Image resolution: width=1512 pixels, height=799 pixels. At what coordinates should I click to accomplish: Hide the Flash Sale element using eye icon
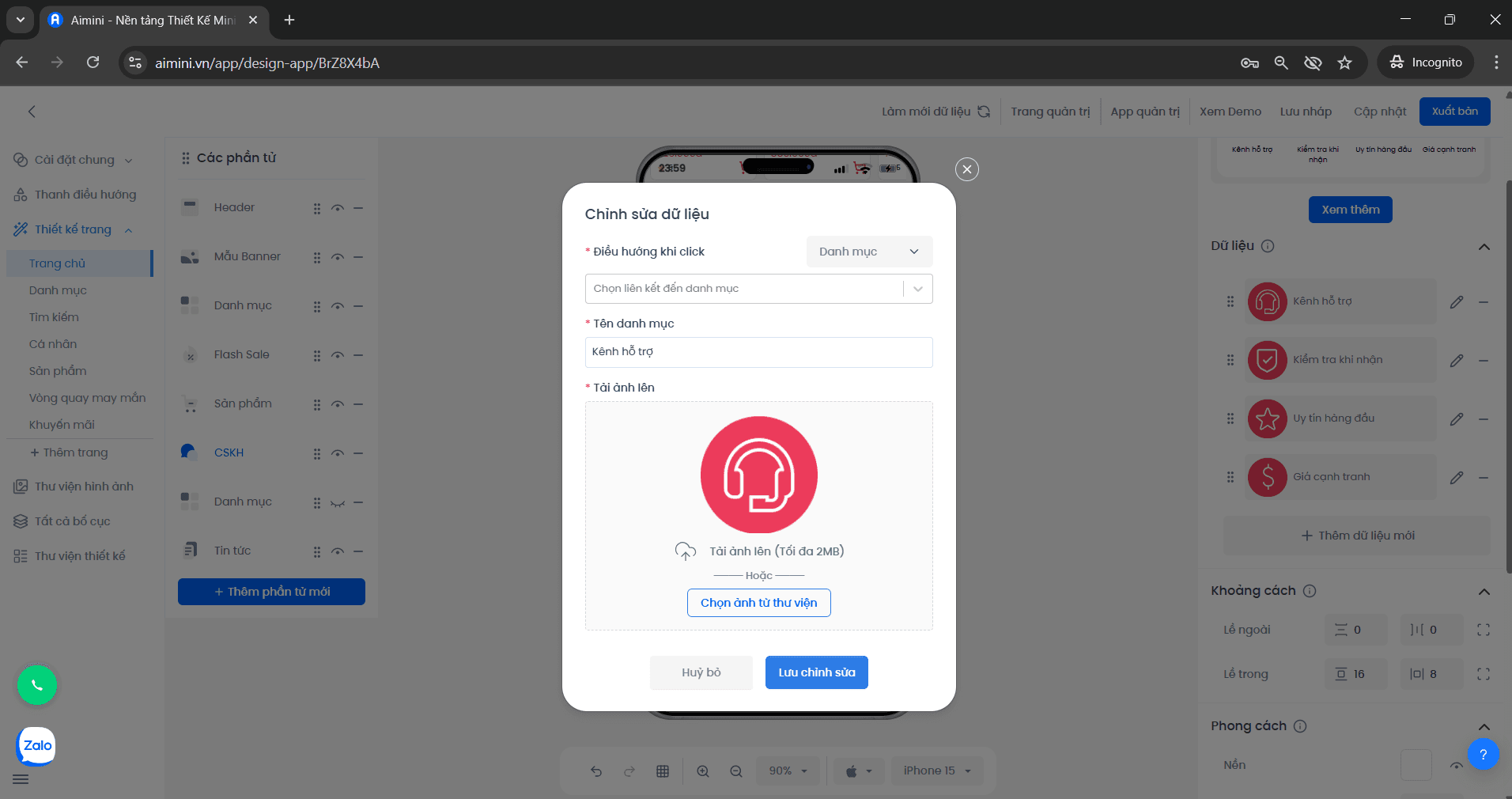pyautogui.click(x=338, y=355)
